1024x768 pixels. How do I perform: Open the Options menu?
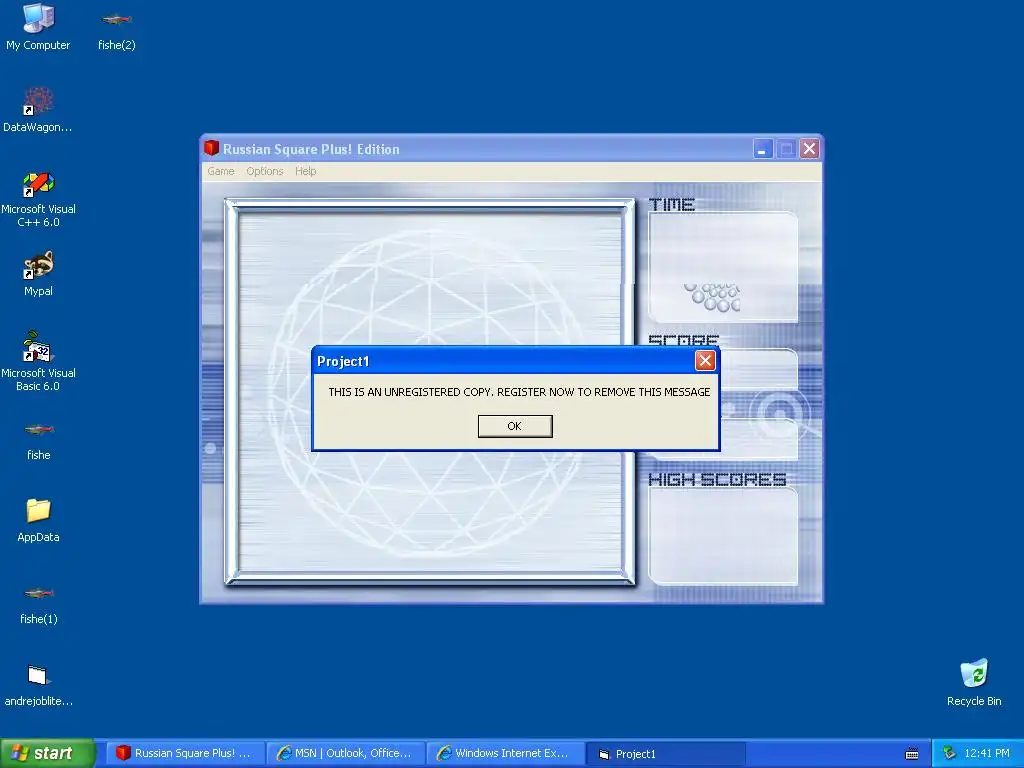point(264,171)
